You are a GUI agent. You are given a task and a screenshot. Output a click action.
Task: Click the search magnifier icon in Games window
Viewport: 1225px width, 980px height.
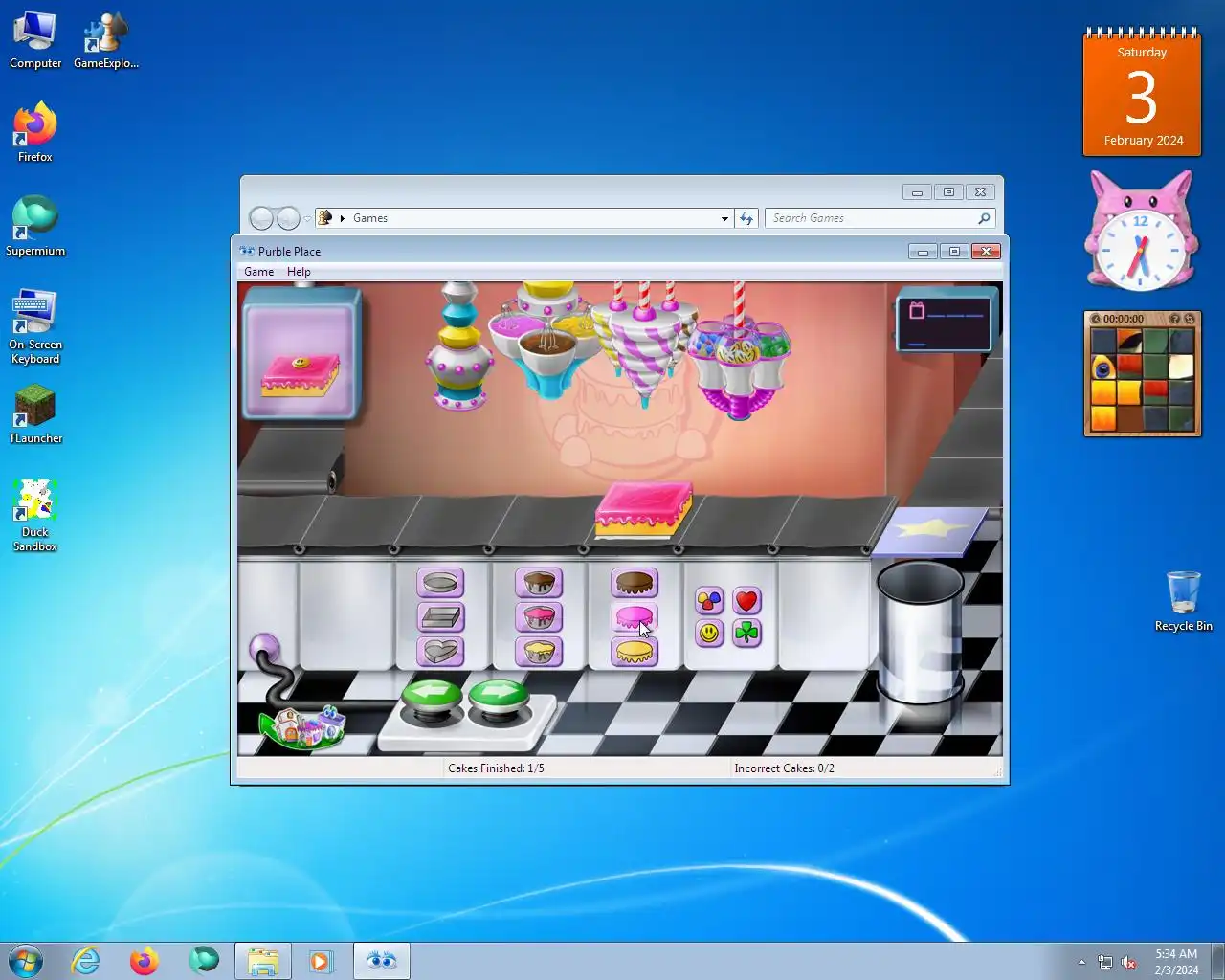(984, 218)
